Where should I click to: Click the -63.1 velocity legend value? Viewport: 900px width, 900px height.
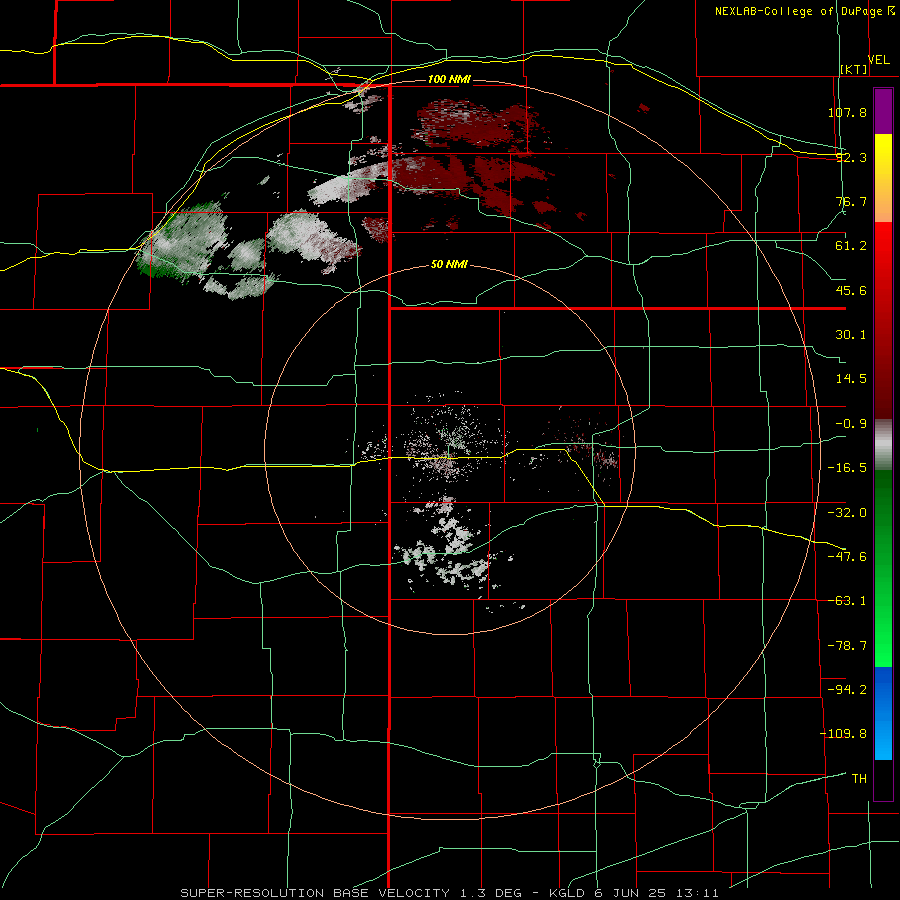click(x=847, y=601)
